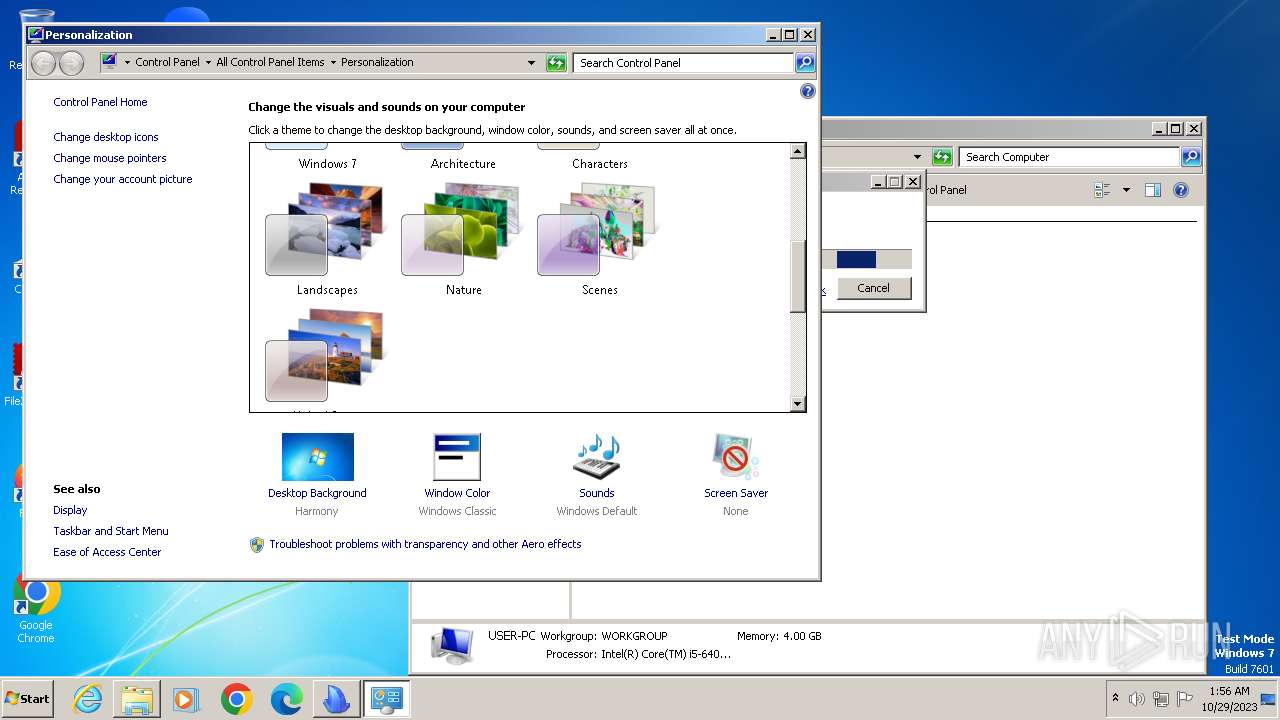Click the refresh icon beside Personalization address bar
The image size is (1280, 720).
point(557,62)
